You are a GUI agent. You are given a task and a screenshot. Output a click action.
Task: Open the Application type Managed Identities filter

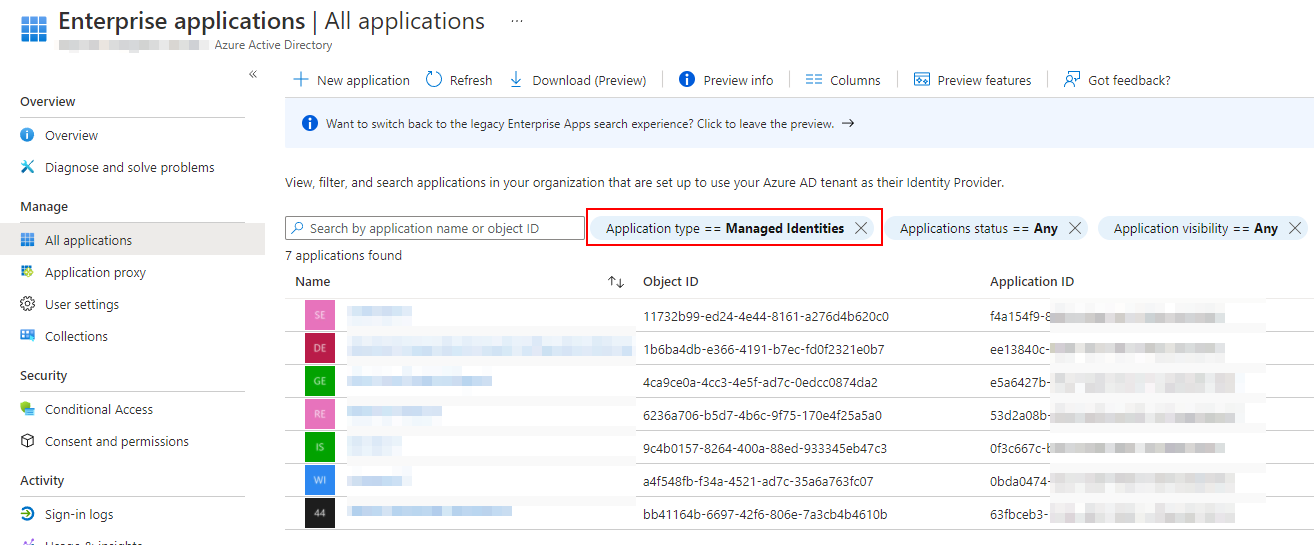point(725,228)
